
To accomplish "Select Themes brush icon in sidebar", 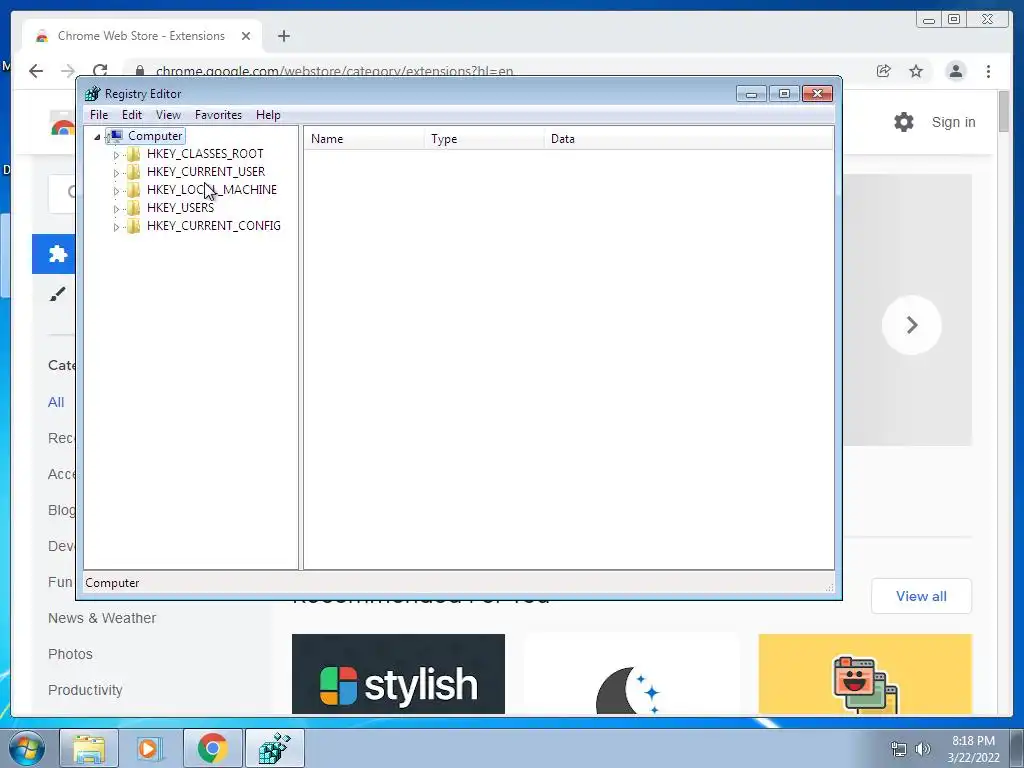I will [x=57, y=294].
